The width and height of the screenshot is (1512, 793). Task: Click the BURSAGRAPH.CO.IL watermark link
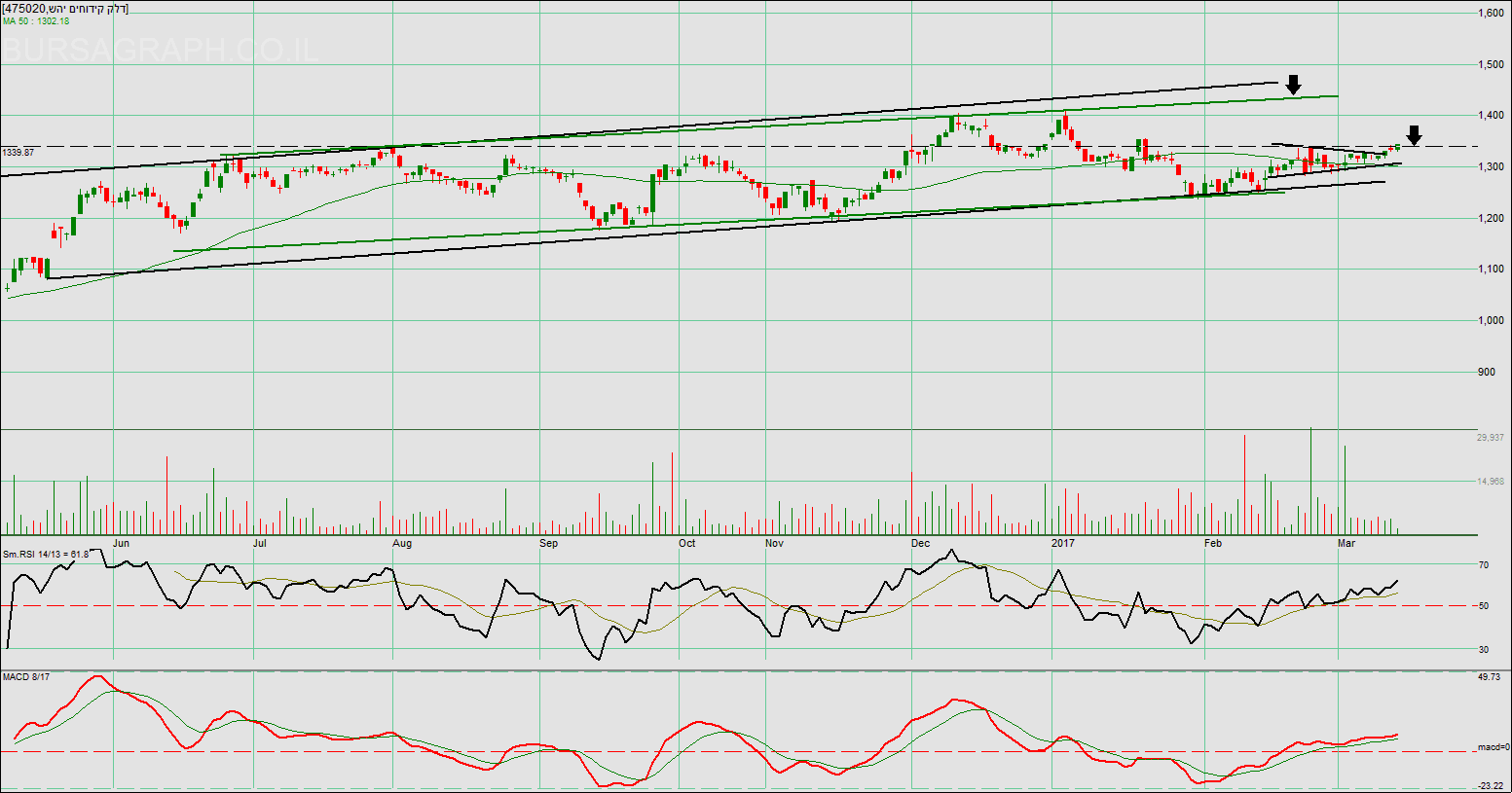tap(160, 50)
